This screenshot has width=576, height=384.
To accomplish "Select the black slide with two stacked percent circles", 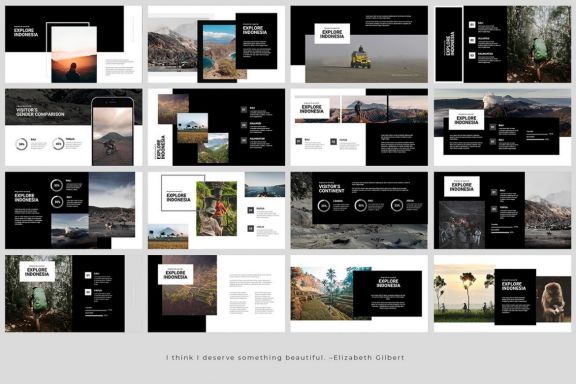I will pos(73,210).
